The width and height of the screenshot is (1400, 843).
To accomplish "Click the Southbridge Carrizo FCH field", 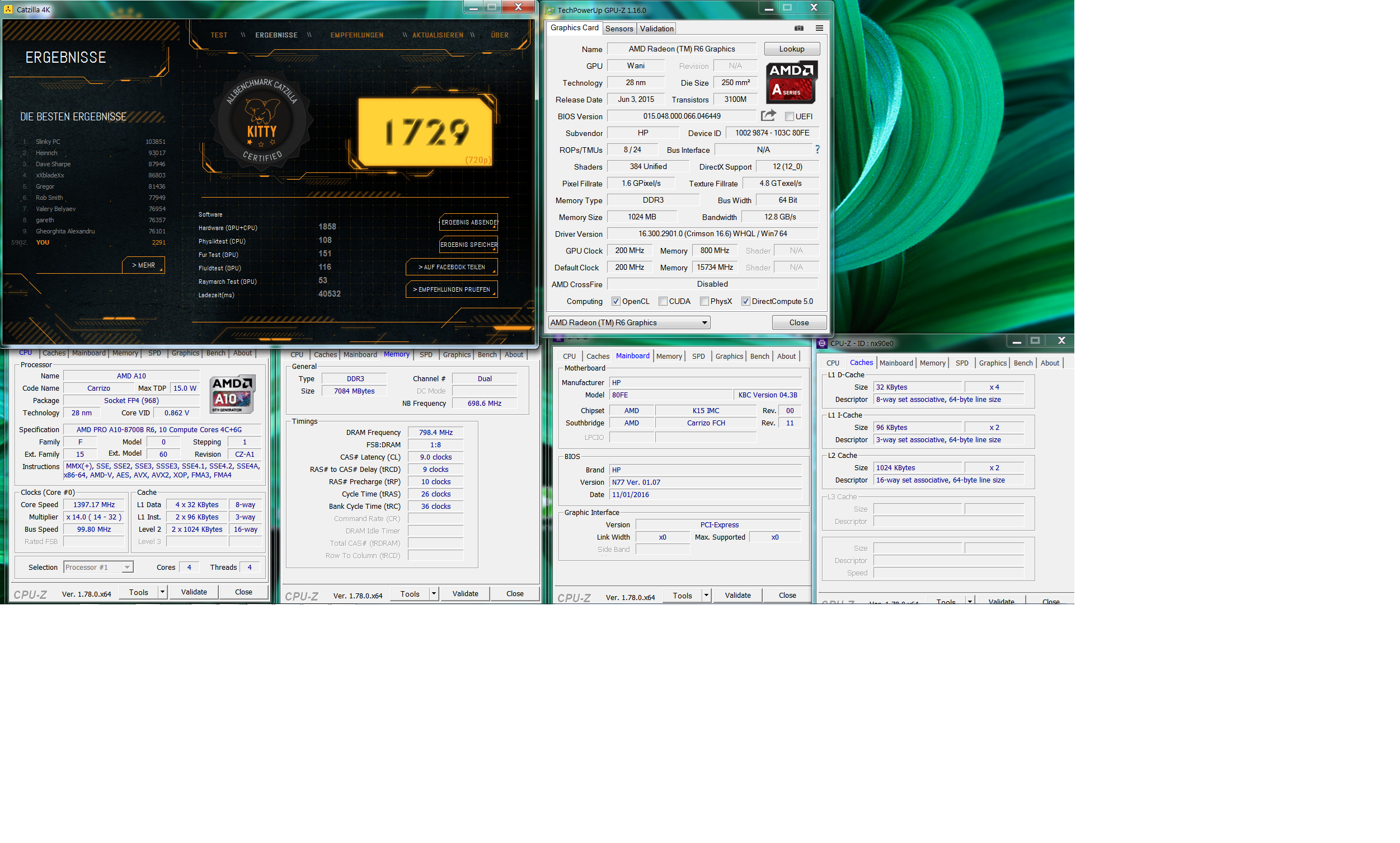I will (706, 423).
